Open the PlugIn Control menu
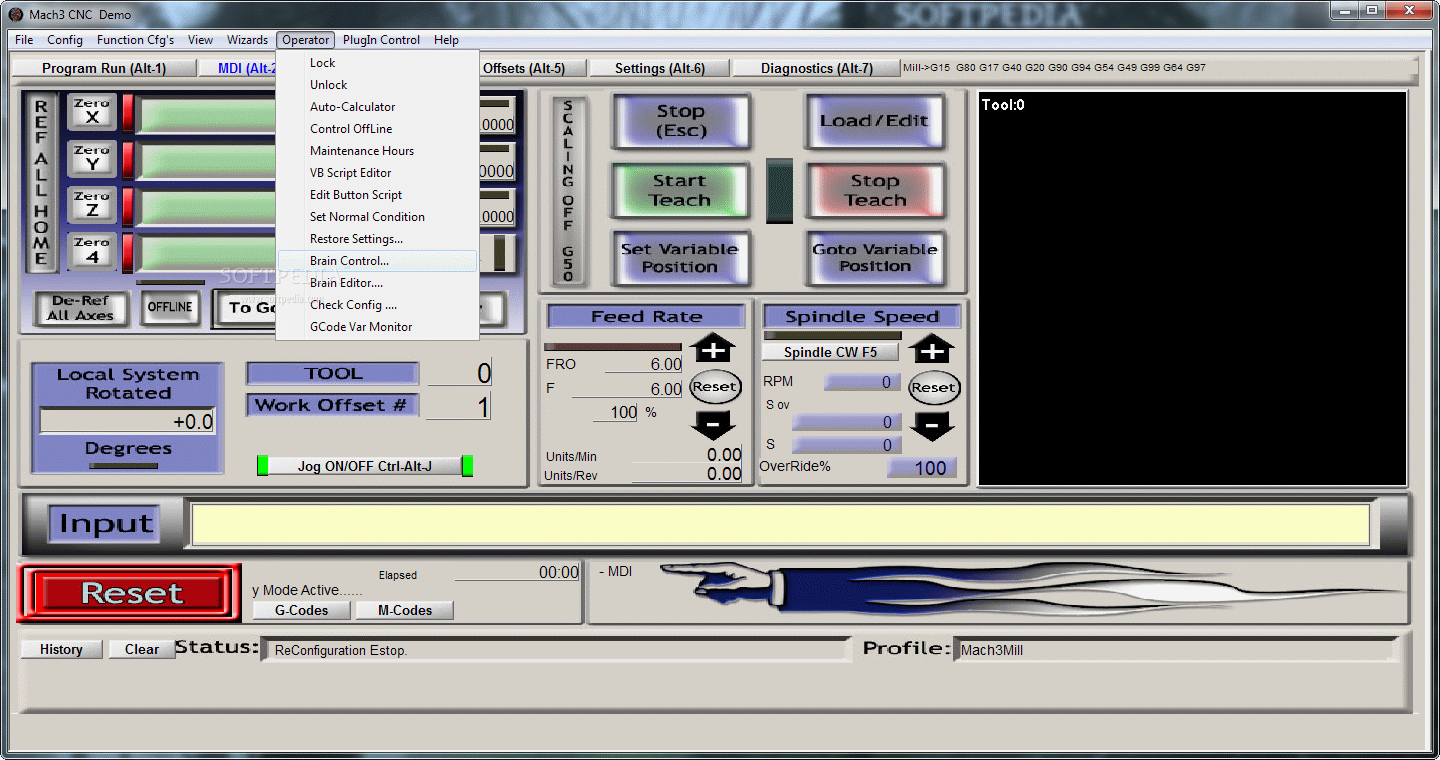This screenshot has height=760, width=1440. coord(381,40)
